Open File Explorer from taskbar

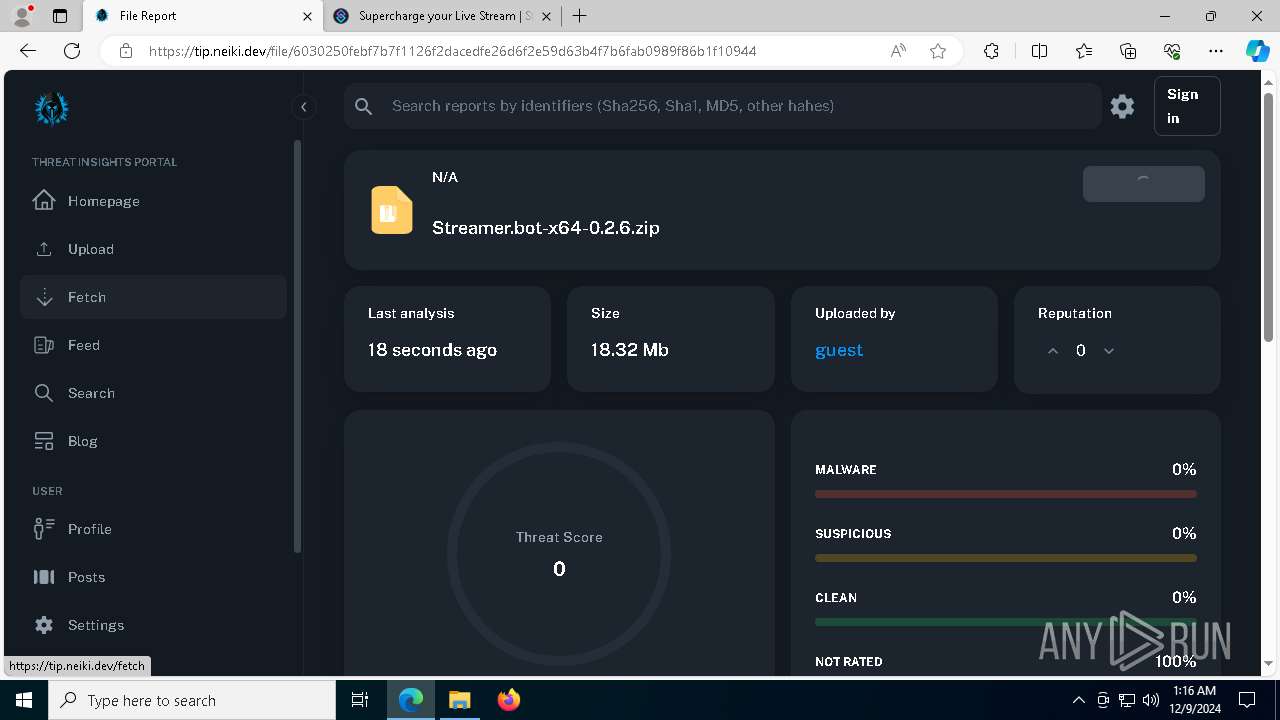coord(459,700)
